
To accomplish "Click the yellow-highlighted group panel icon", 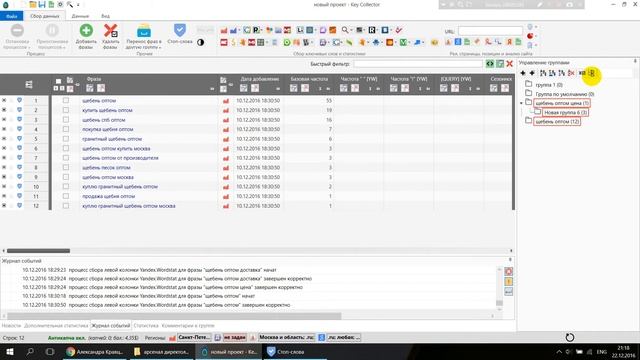I will (x=592, y=73).
